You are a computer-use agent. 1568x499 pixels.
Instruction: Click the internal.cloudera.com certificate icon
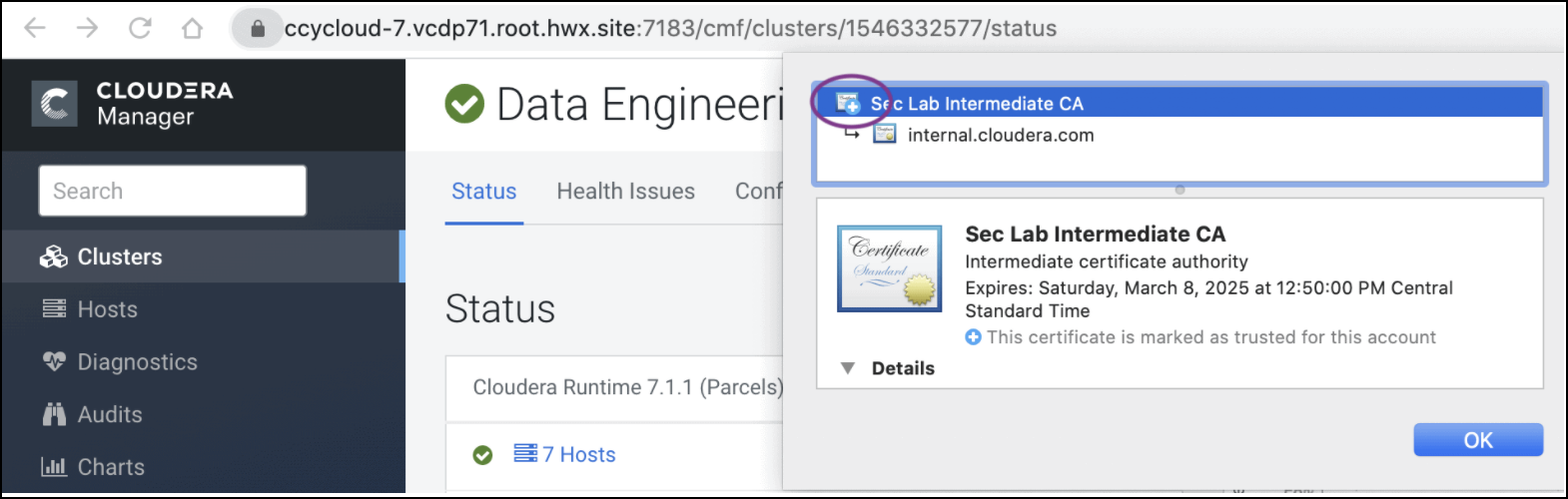[885, 135]
